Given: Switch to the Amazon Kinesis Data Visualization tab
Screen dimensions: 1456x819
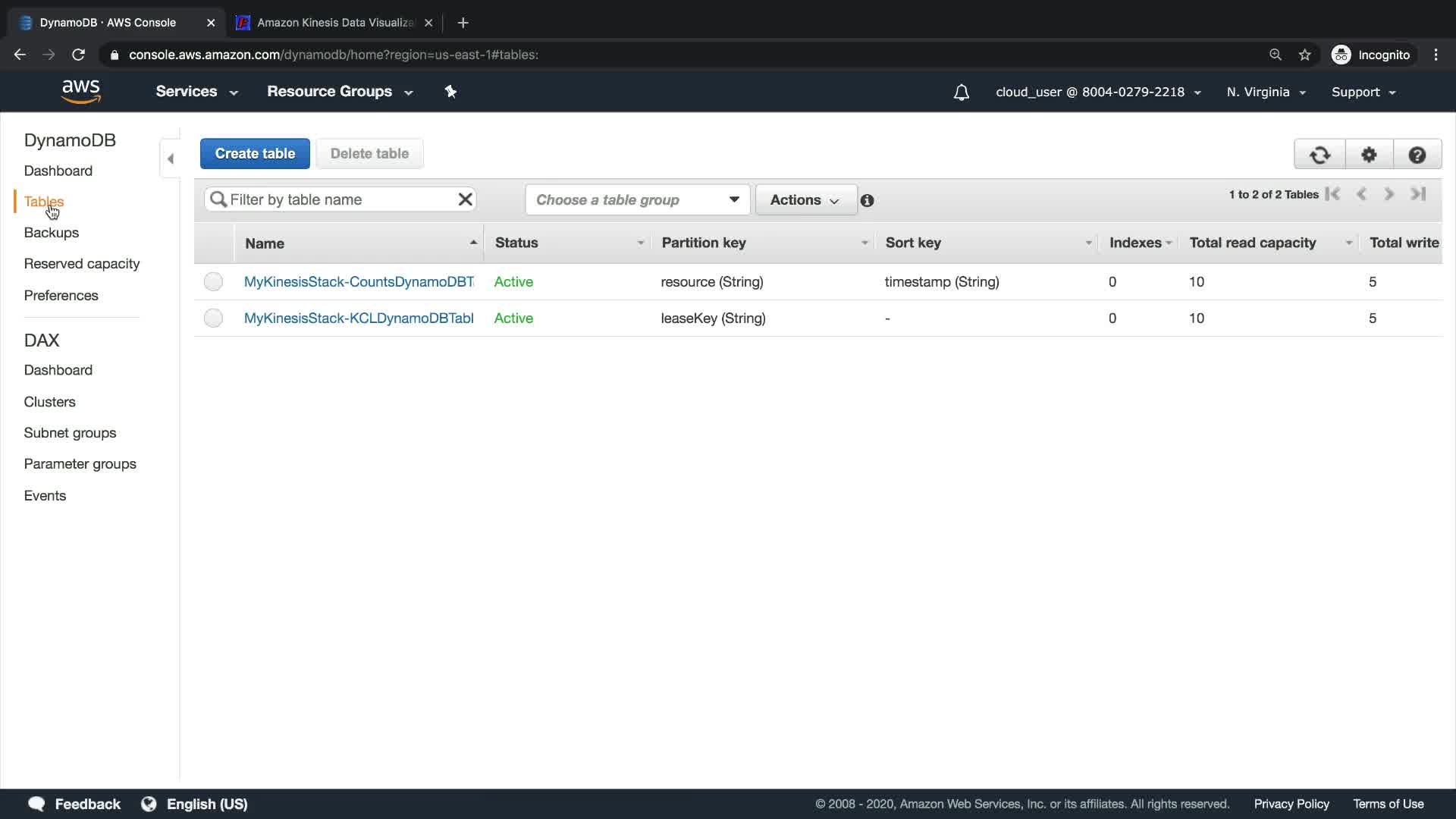Looking at the screenshot, I should tap(334, 23).
